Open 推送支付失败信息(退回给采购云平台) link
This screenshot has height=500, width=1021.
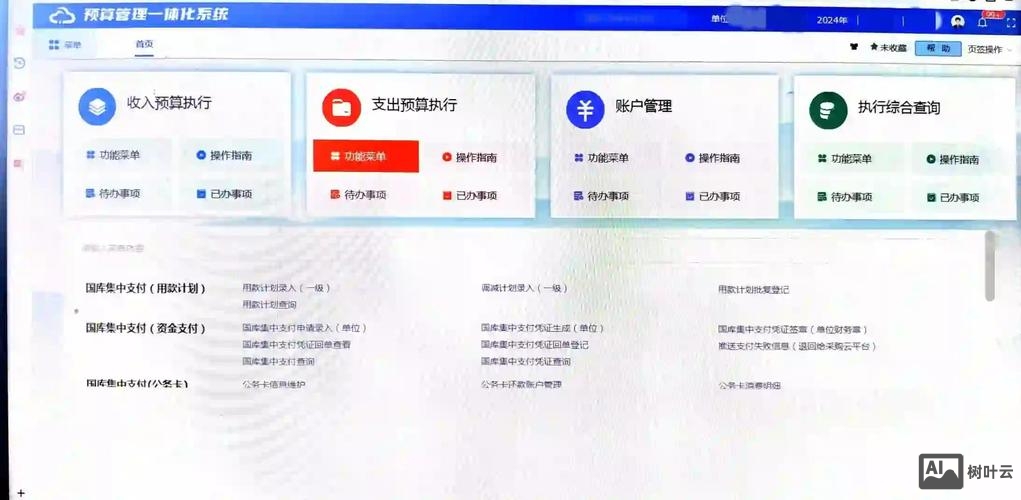(797, 346)
